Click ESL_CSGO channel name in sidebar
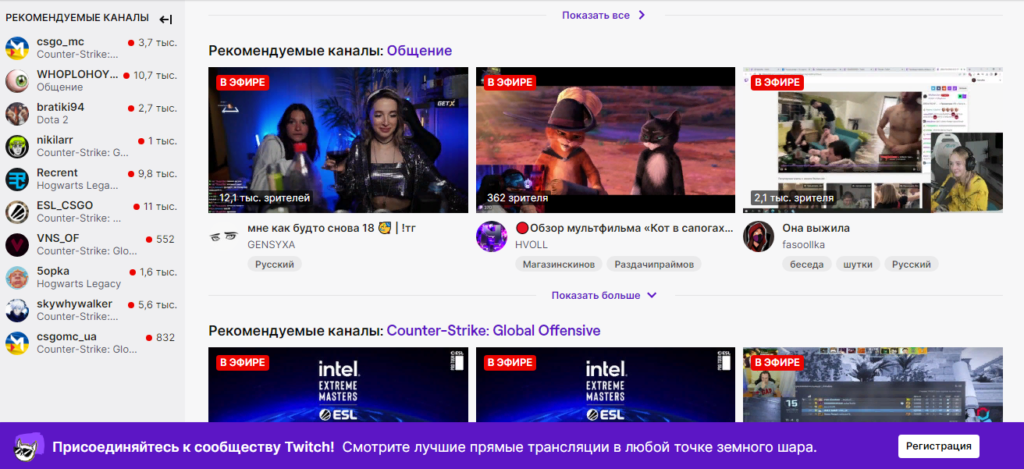This screenshot has width=1024, height=469. tap(65, 205)
